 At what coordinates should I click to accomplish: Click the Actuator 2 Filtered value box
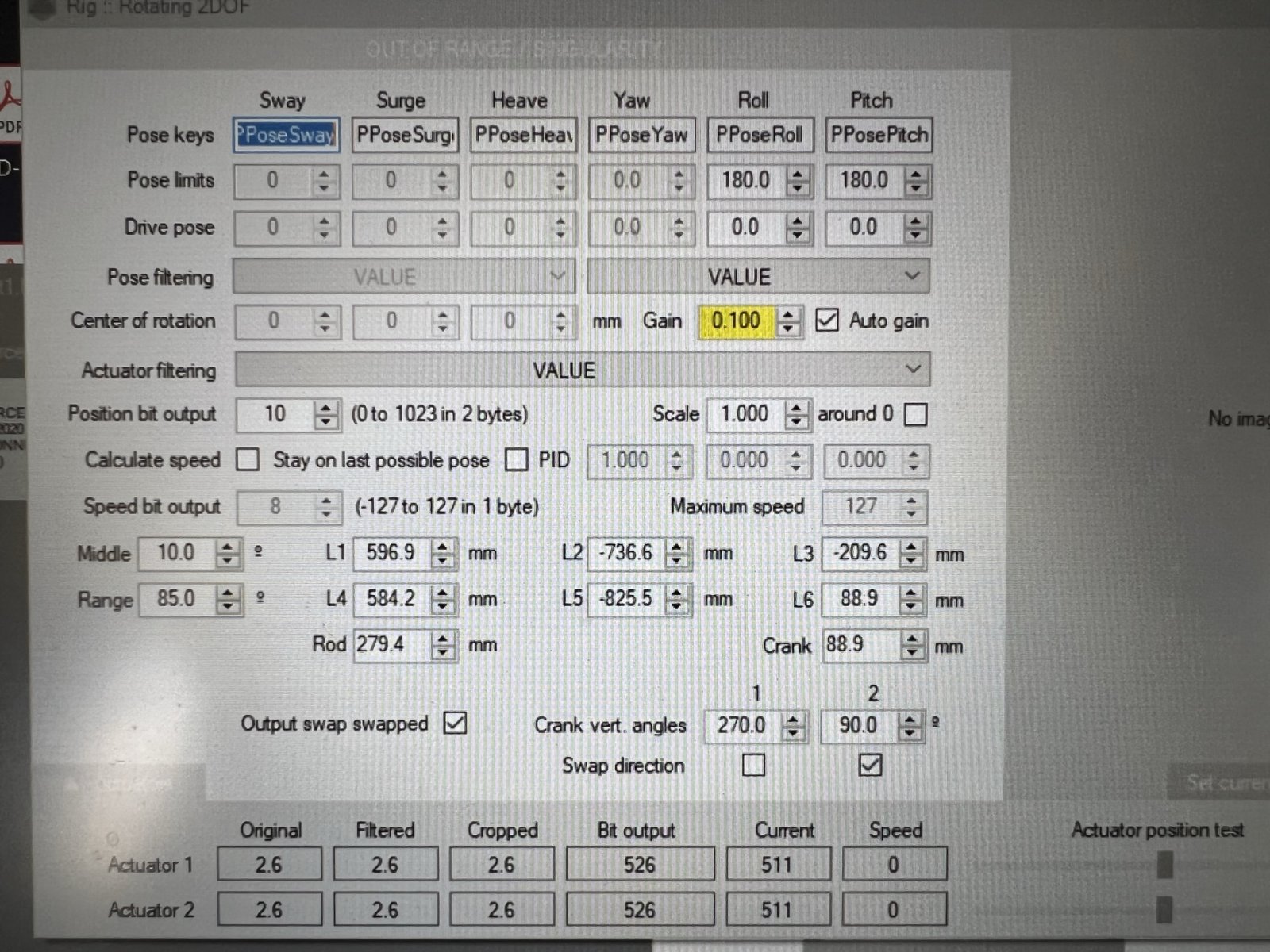[x=386, y=909]
